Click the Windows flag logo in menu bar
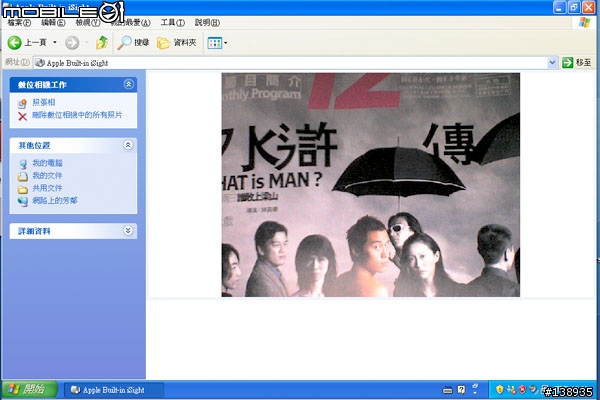Viewport: 600px width, 400px height. (x=584, y=22)
